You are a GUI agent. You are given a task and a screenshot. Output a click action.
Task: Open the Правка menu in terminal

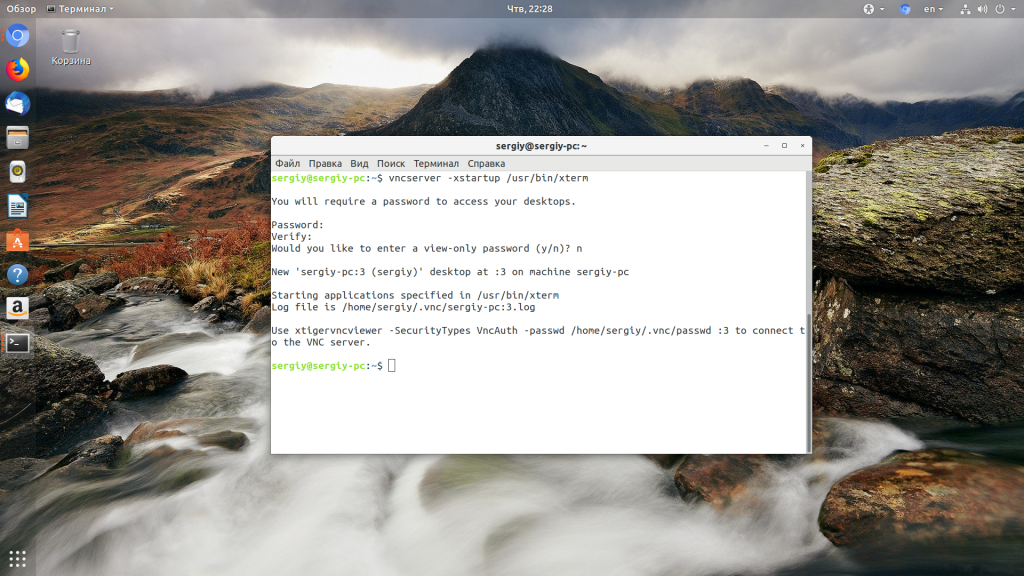coord(325,163)
